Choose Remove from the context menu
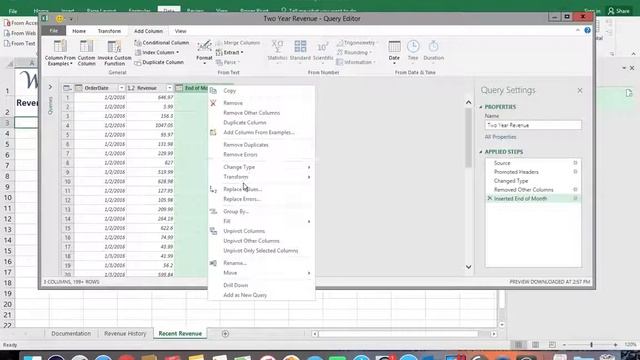Screen dimensions: 640x360 [233, 103]
